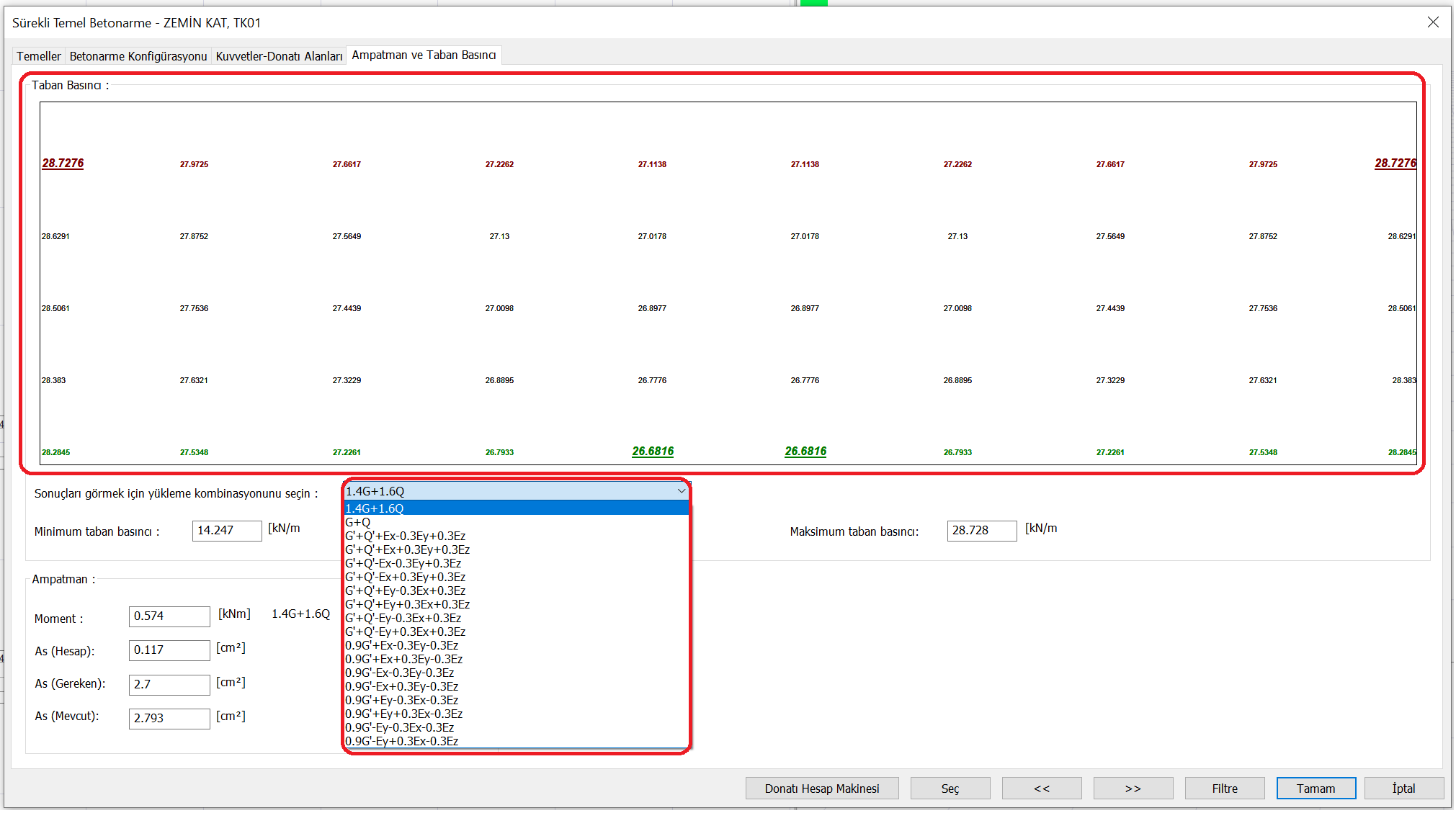This screenshot has height=813, width=1456.
Task: Open the Donatı Hesap Makinesi
Action: [x=822, y=789]
